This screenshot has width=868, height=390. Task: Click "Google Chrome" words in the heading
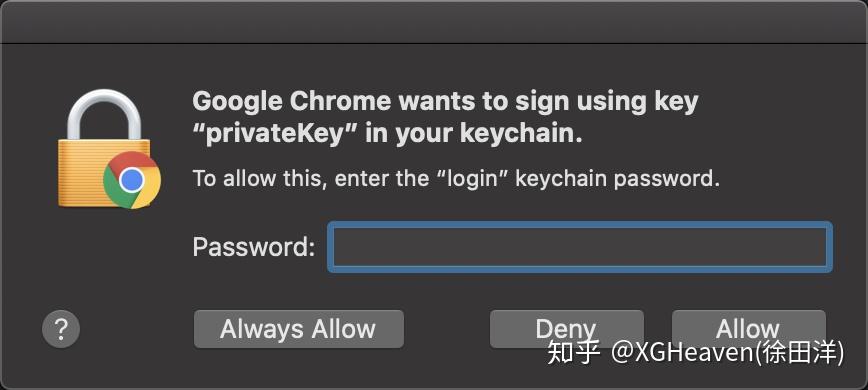292,102
